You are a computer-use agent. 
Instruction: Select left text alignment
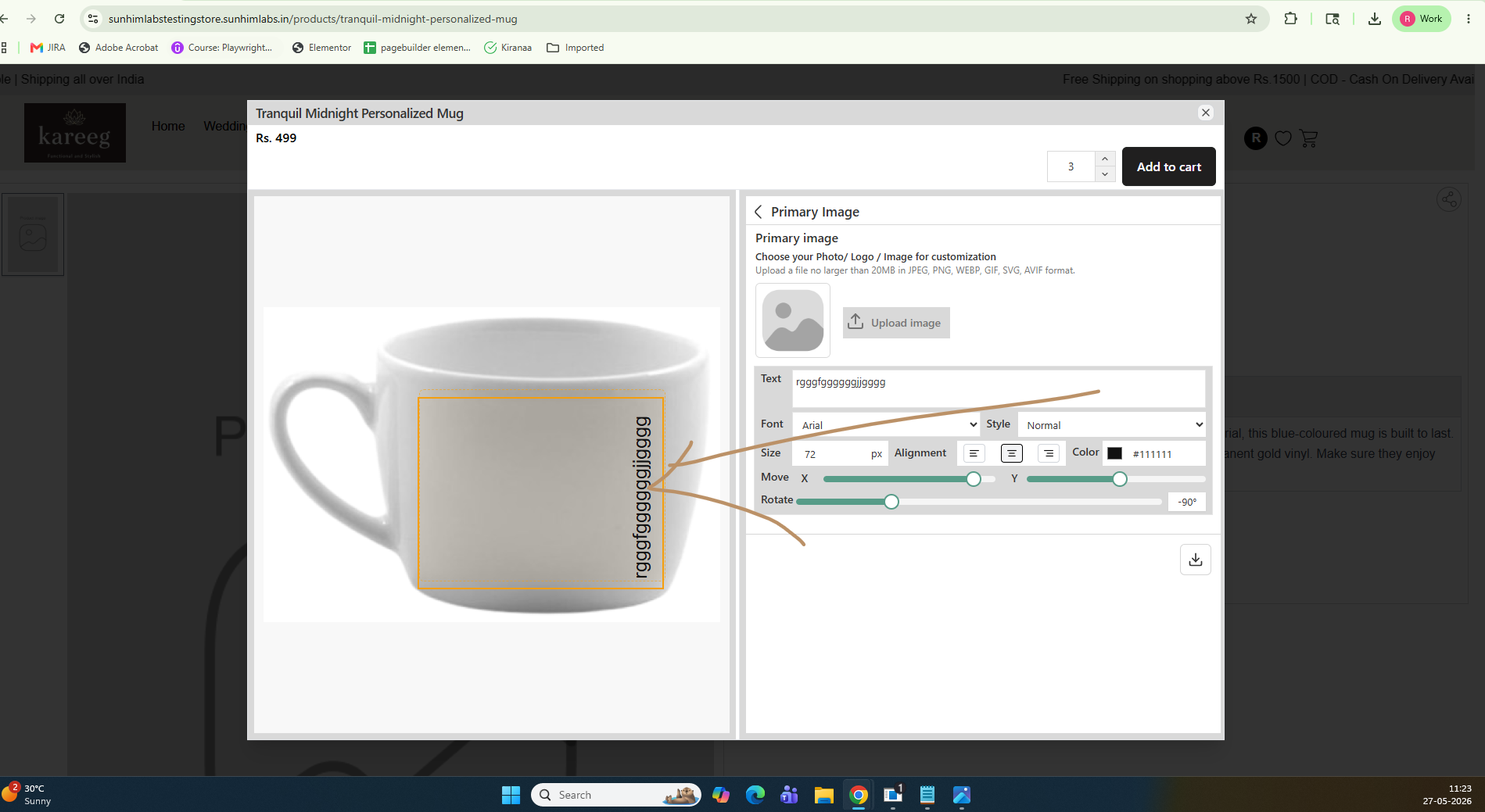pos(974,453)
